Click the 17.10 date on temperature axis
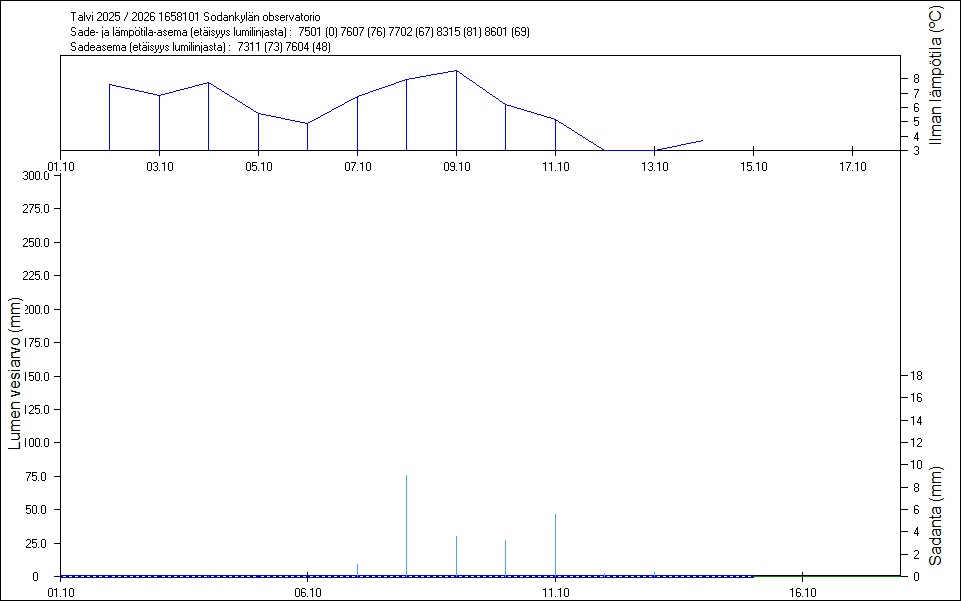 point(851,166)
